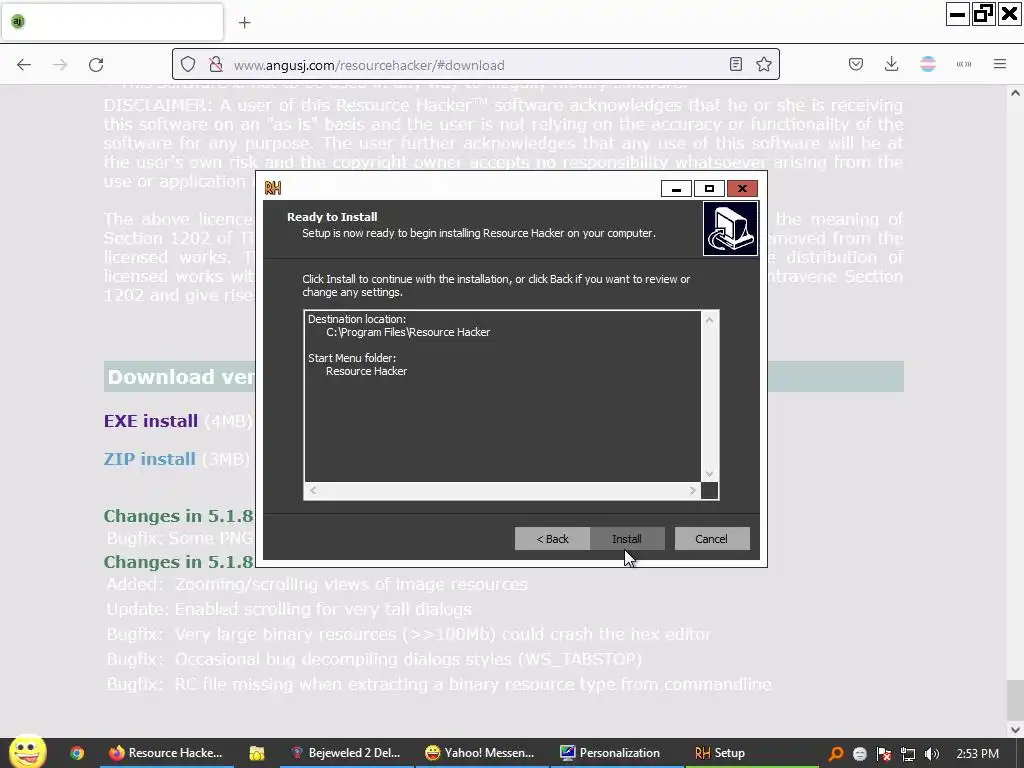1024x768 pixels.
Task: Open the shield tracking protection icon
Action: point(188,64)
